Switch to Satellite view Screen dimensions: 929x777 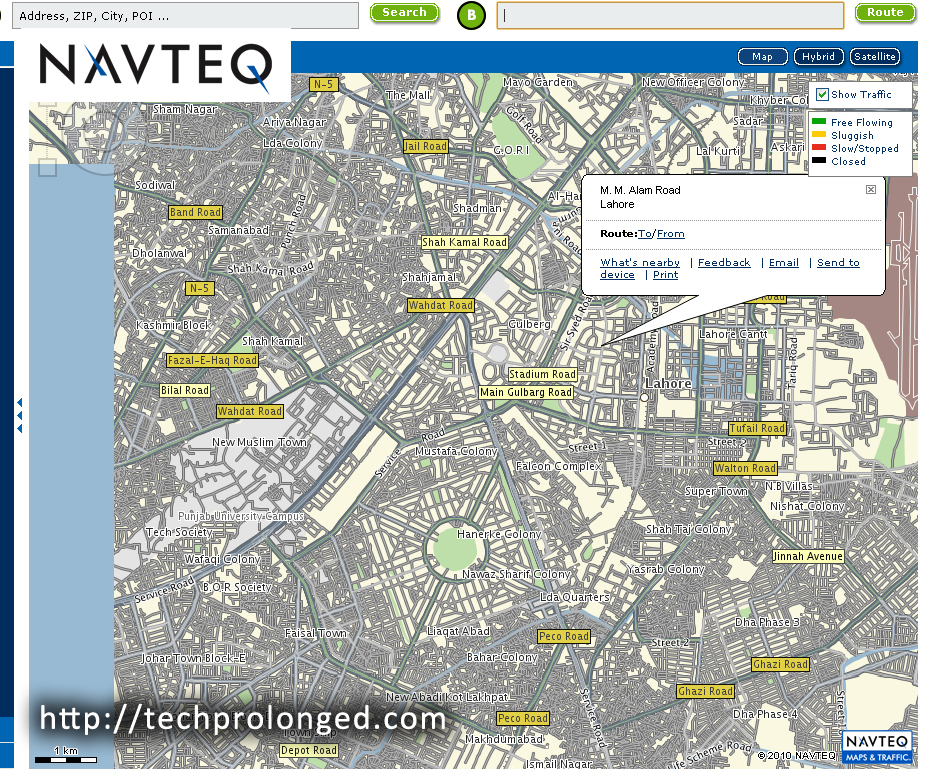(874, 56)
